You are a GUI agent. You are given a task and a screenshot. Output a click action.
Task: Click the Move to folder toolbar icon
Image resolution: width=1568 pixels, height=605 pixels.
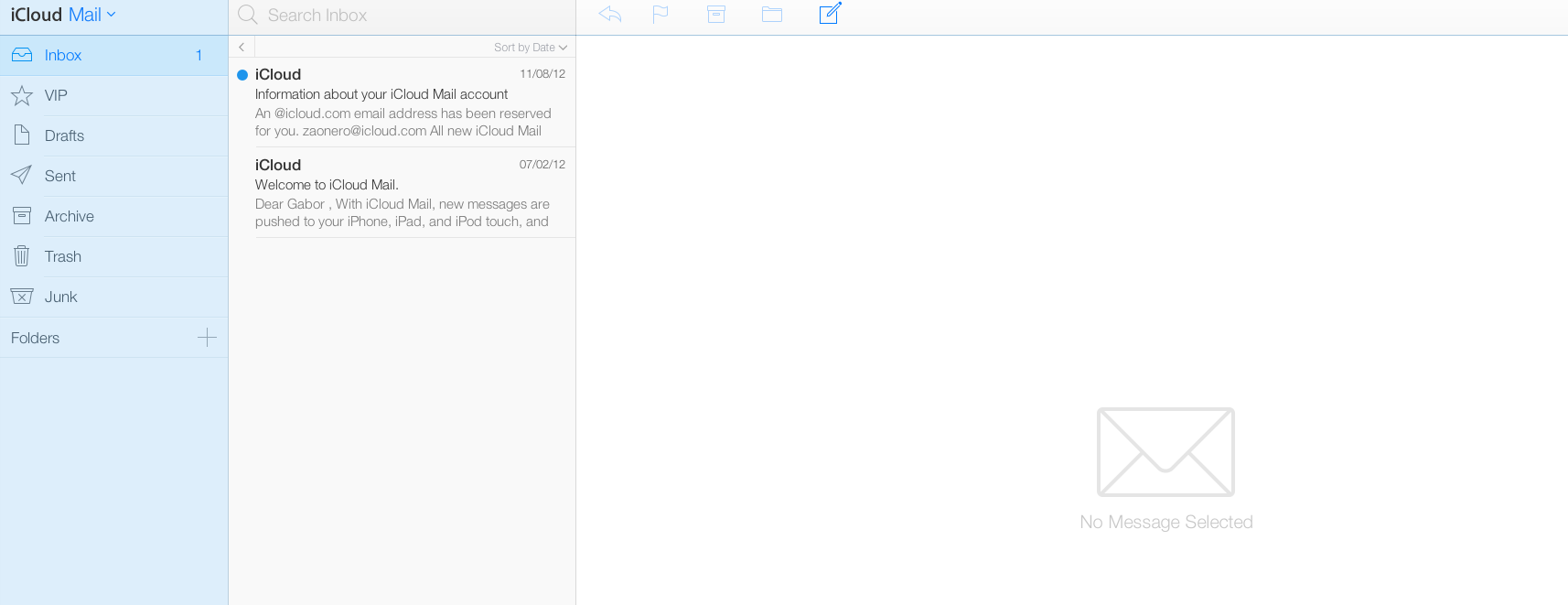(772, 15)
